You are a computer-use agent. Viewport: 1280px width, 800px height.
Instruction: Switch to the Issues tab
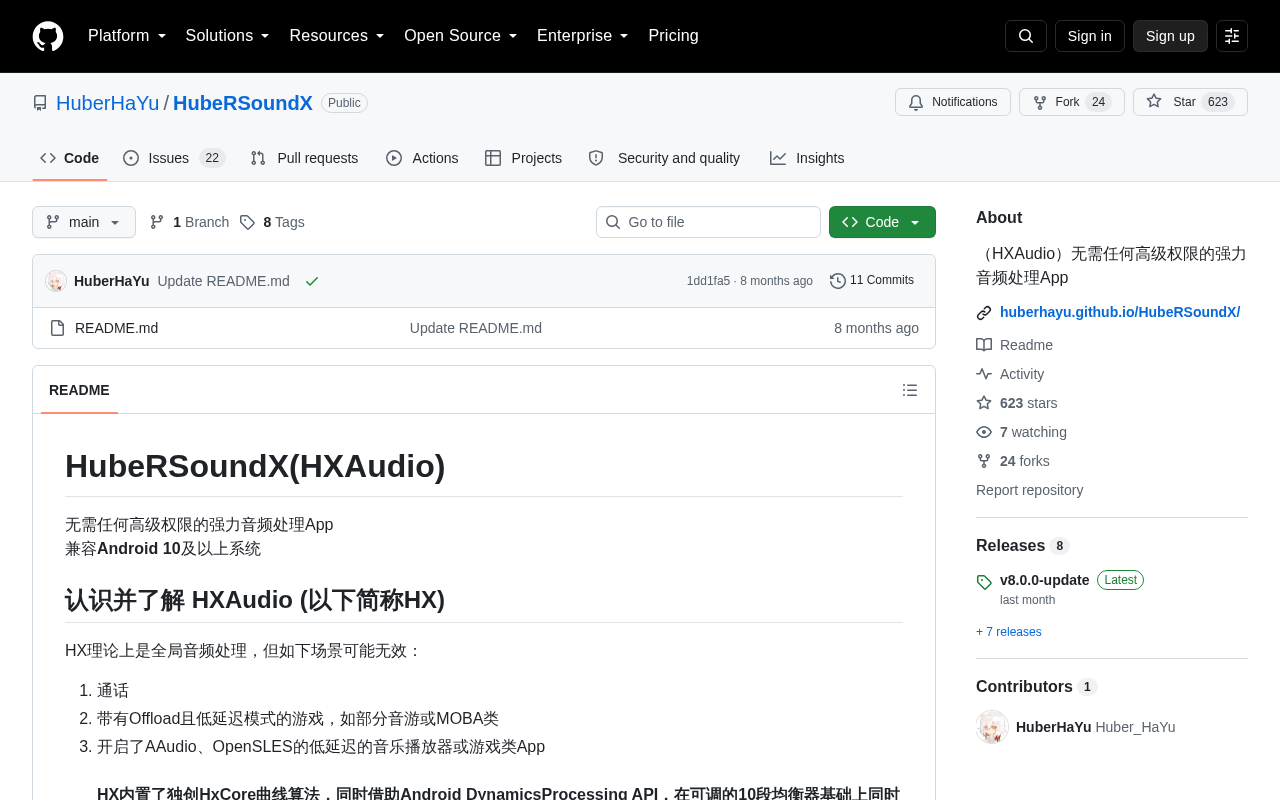[x=174, y=158]
